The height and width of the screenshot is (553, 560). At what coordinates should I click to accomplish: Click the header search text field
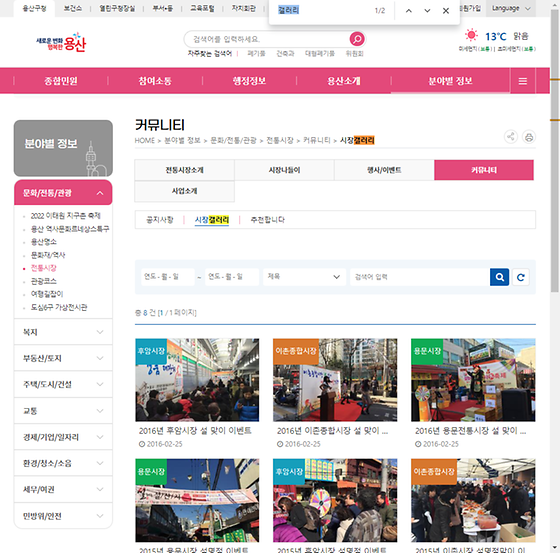pyautogui.click(x=268, y=39)
